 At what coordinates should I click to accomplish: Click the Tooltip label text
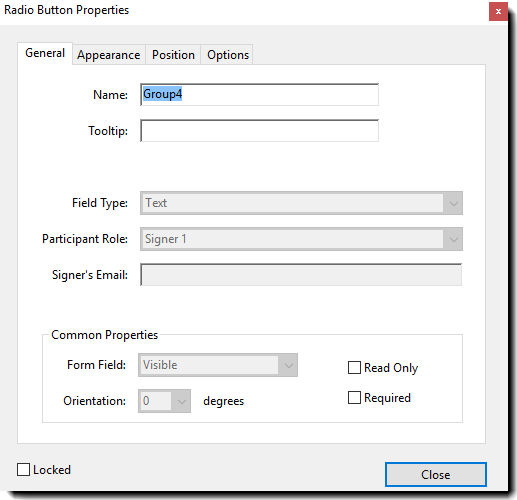pos(108,131)
